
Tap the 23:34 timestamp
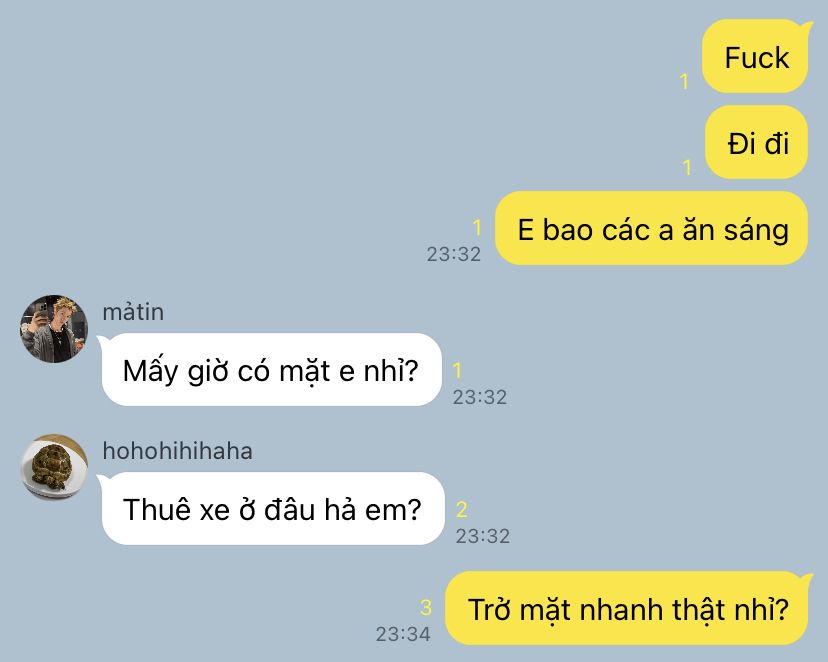coord(403,633)
